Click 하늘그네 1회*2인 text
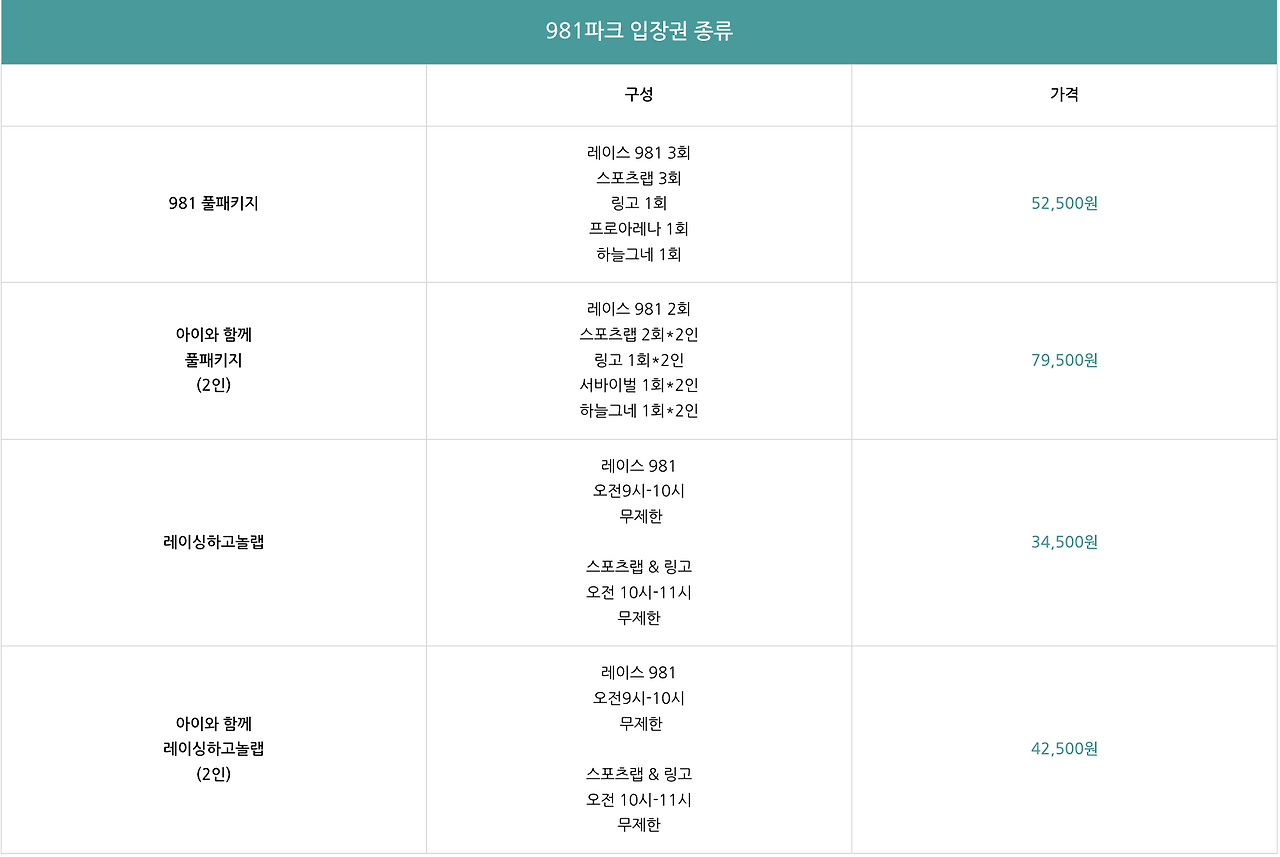 [x=639, y=411]
